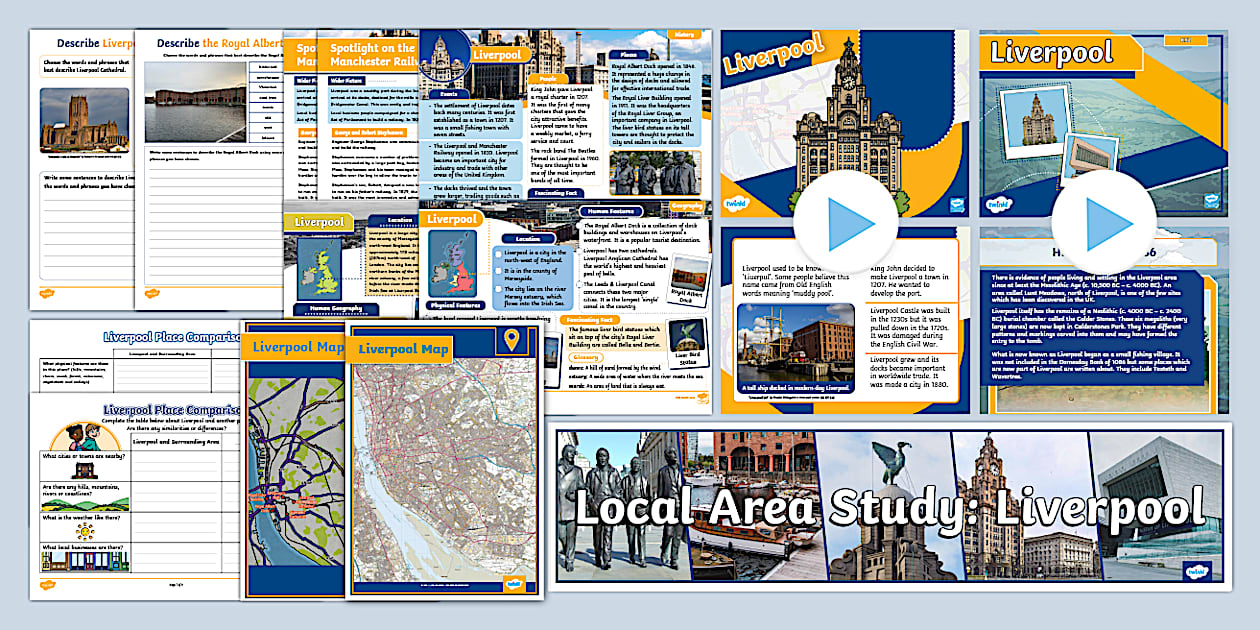Select the sun weather icon on the comparison worksheet
Viewport: 1260px width, 630px height.
point(85,531)
